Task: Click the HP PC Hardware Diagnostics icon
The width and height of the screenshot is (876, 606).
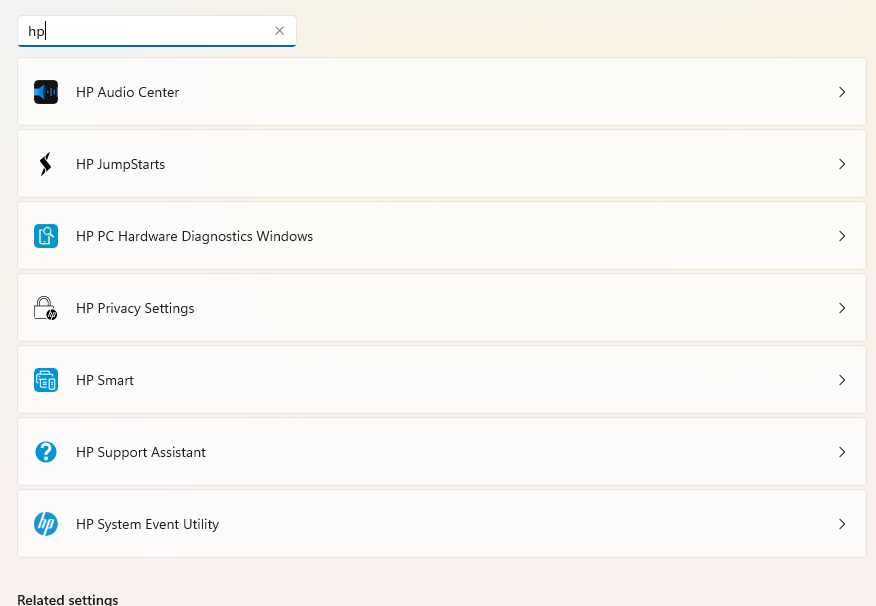Action: 46,236
